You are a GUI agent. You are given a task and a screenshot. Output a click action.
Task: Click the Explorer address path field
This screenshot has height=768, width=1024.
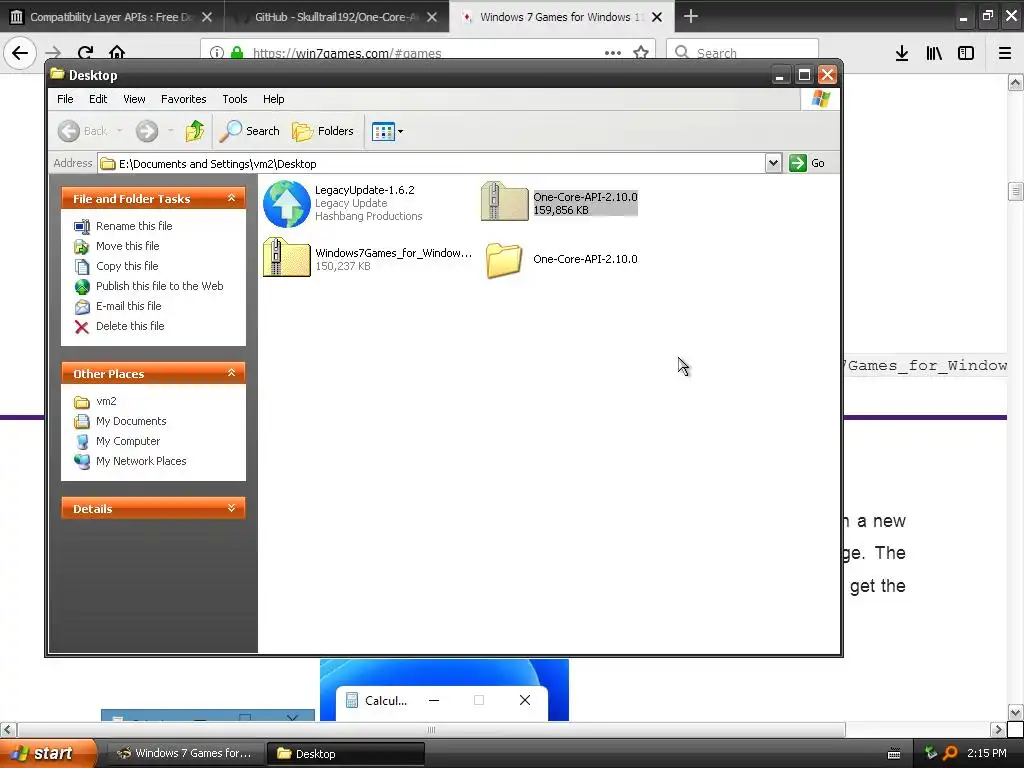tap(432, 163)
